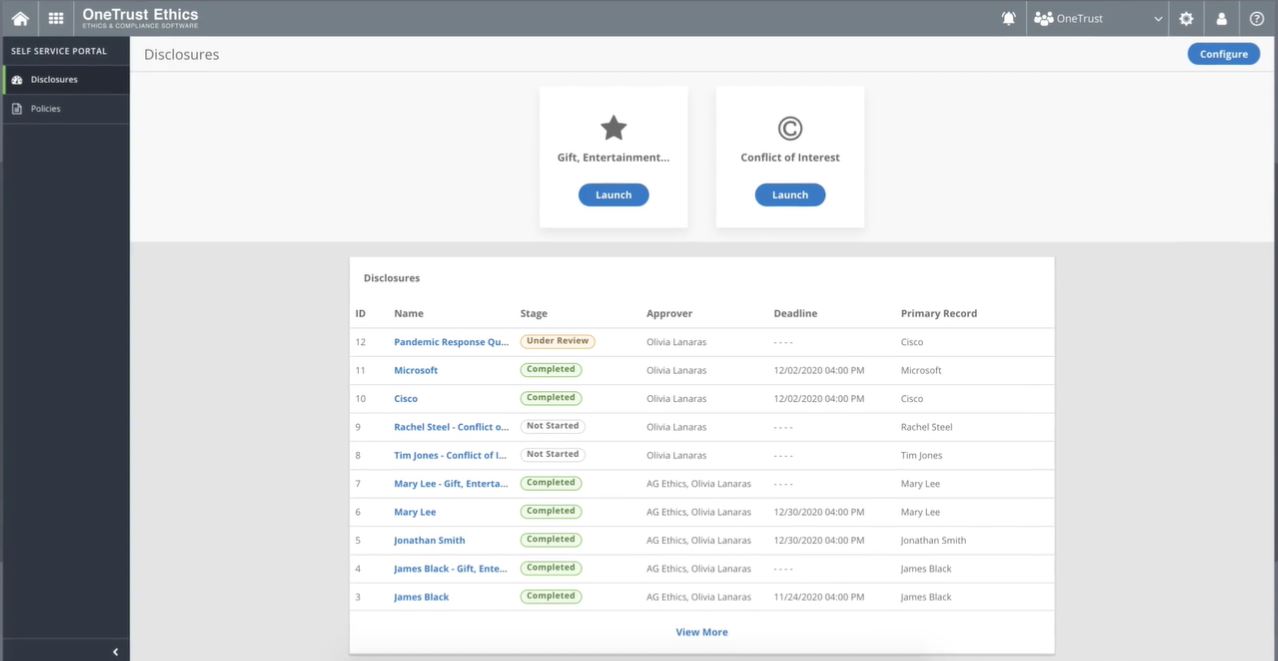
Task: Select Policies in the sidebar menu
Action: [x=66, y=108]
